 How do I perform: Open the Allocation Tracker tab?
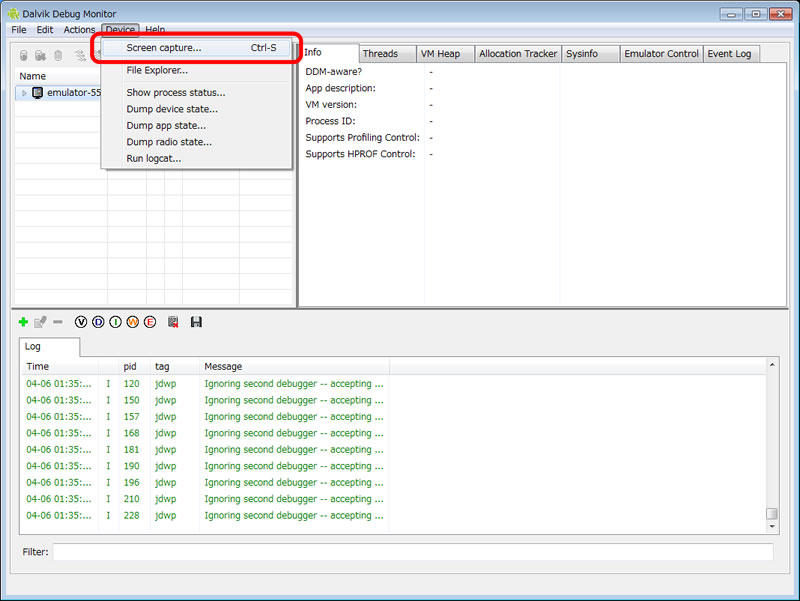(518, 54)
